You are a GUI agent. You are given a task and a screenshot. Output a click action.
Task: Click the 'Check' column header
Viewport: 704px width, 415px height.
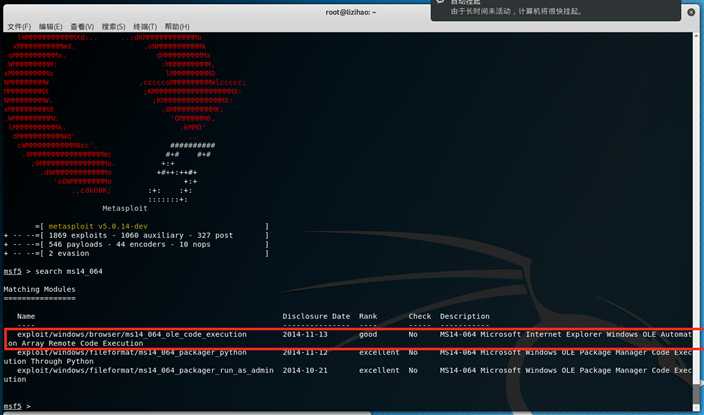coord(420,316)
